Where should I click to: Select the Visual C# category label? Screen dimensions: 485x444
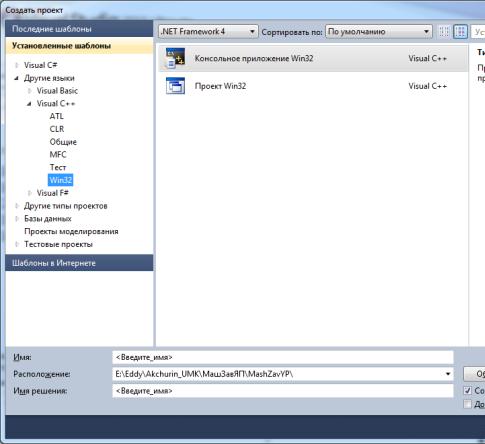[x=40, y=65]
